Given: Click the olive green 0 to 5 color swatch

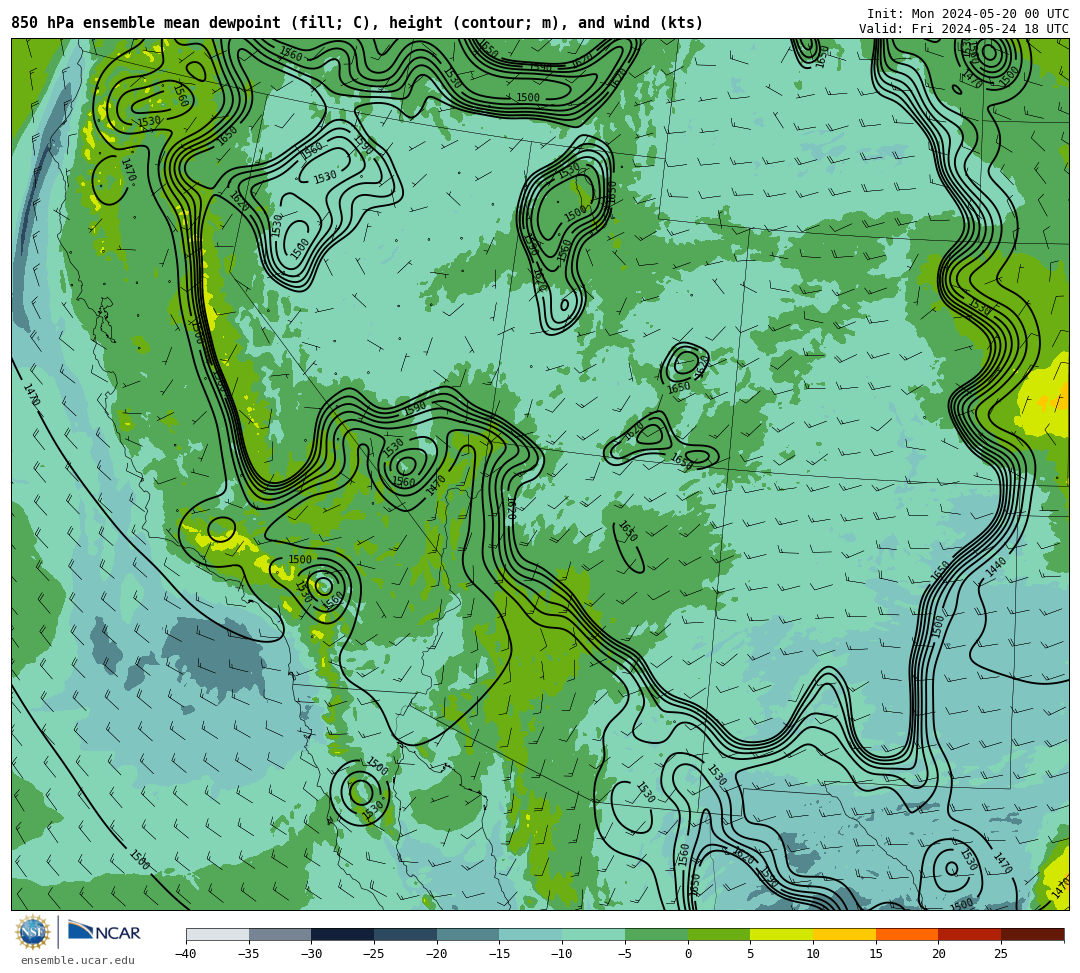Looking at the screenshot, I should (719, 934).
